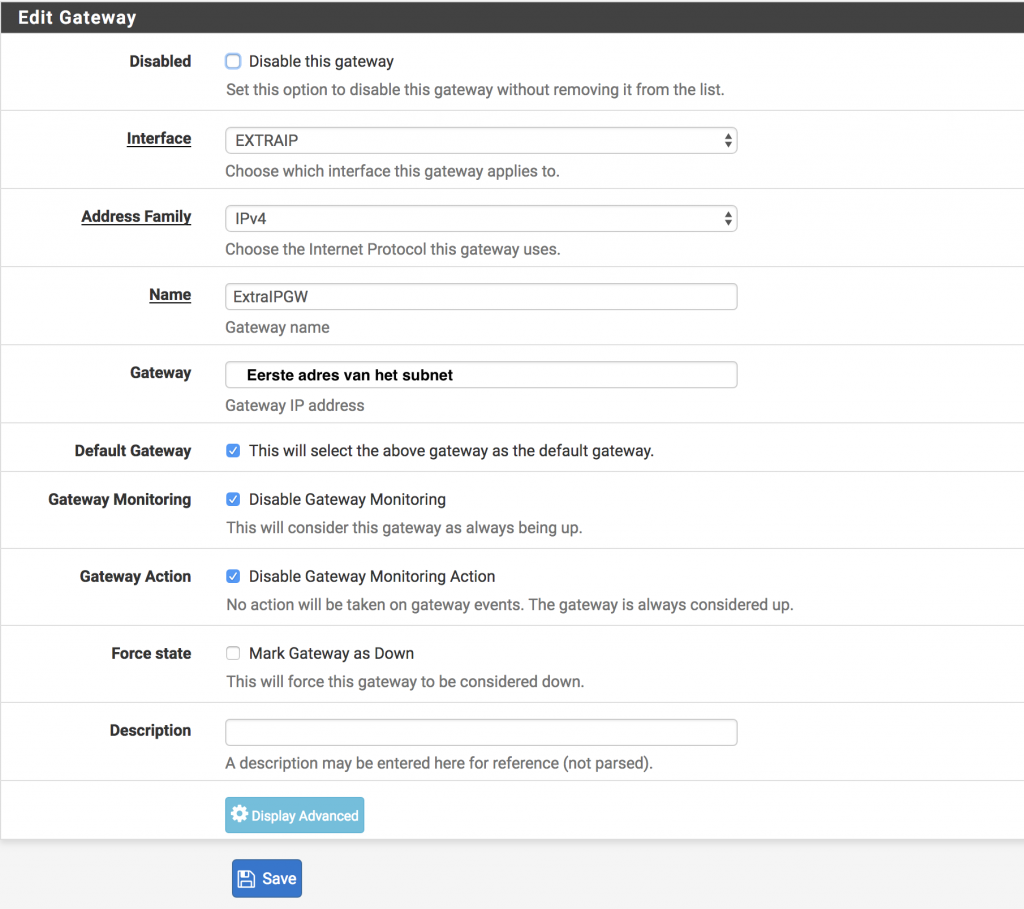Viewport: 1024px width, 909px height.
Task: Save the gateway settings
Action: click(x=266, y=878)
